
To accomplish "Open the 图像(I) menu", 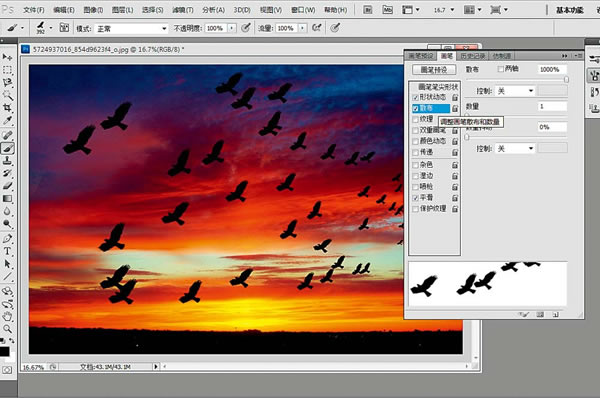I will (93, 10).
